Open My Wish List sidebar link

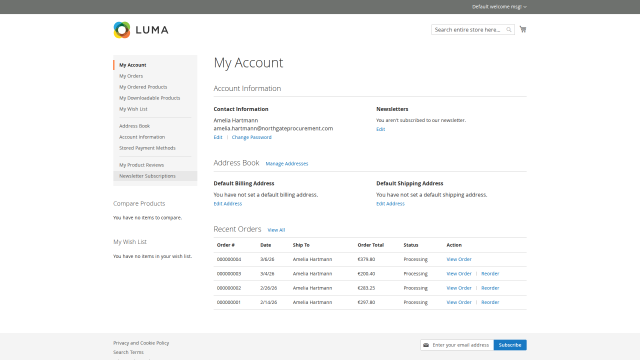(x=133, y=109)
